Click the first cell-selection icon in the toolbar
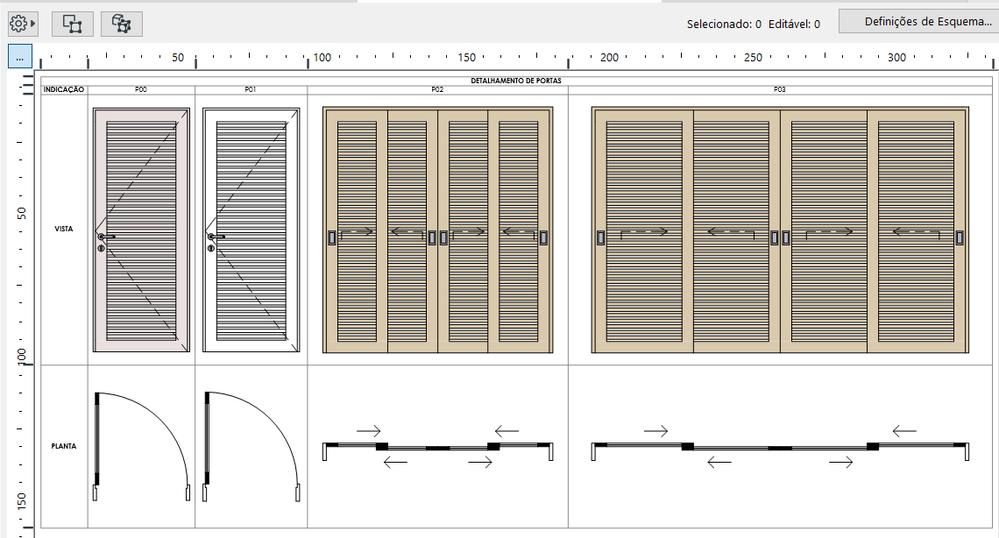Image resolution: width=999 pixels, height=538 pixels. (72, 24)
